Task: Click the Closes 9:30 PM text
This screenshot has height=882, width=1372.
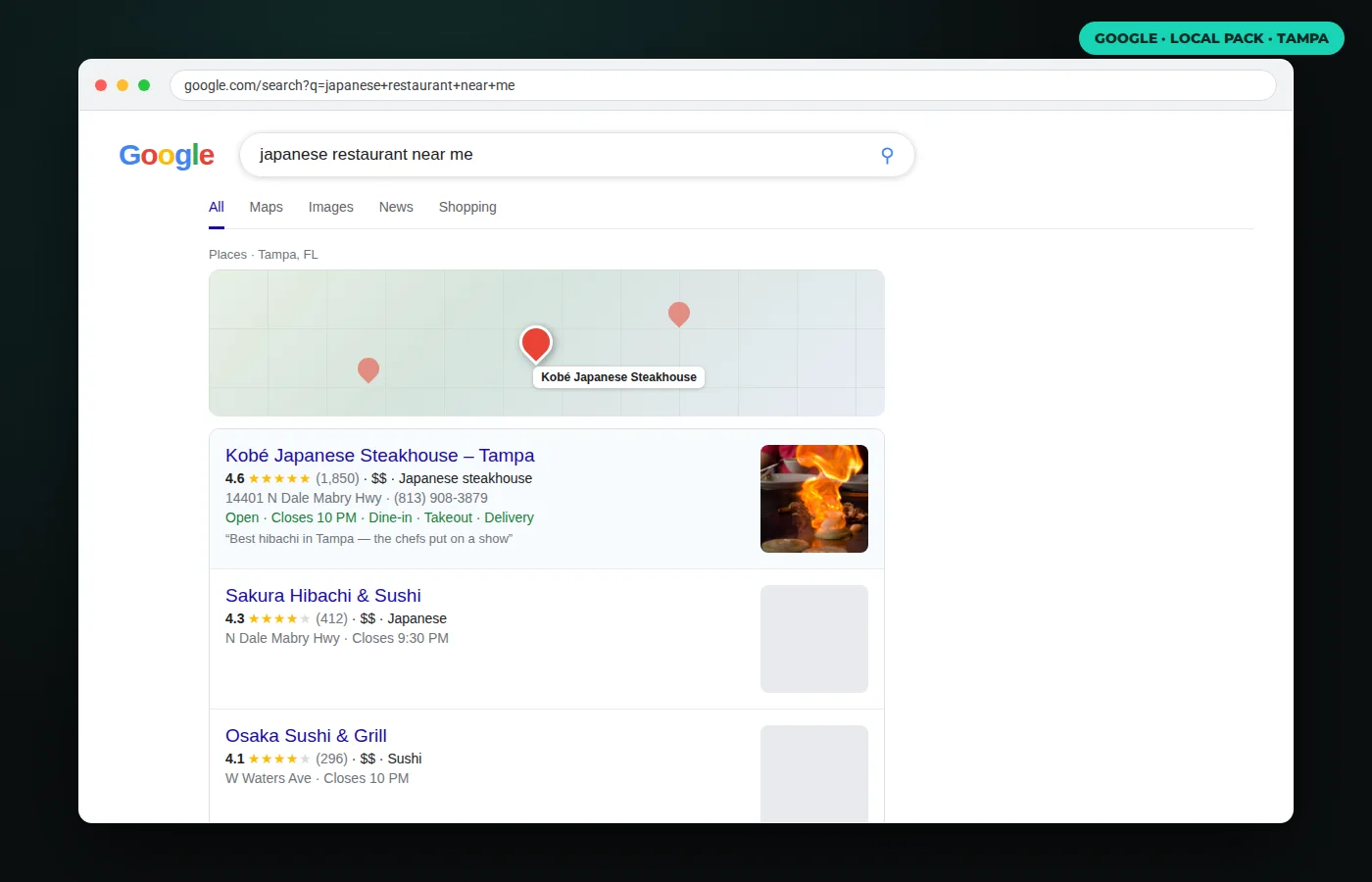Action: coord(400,638)
